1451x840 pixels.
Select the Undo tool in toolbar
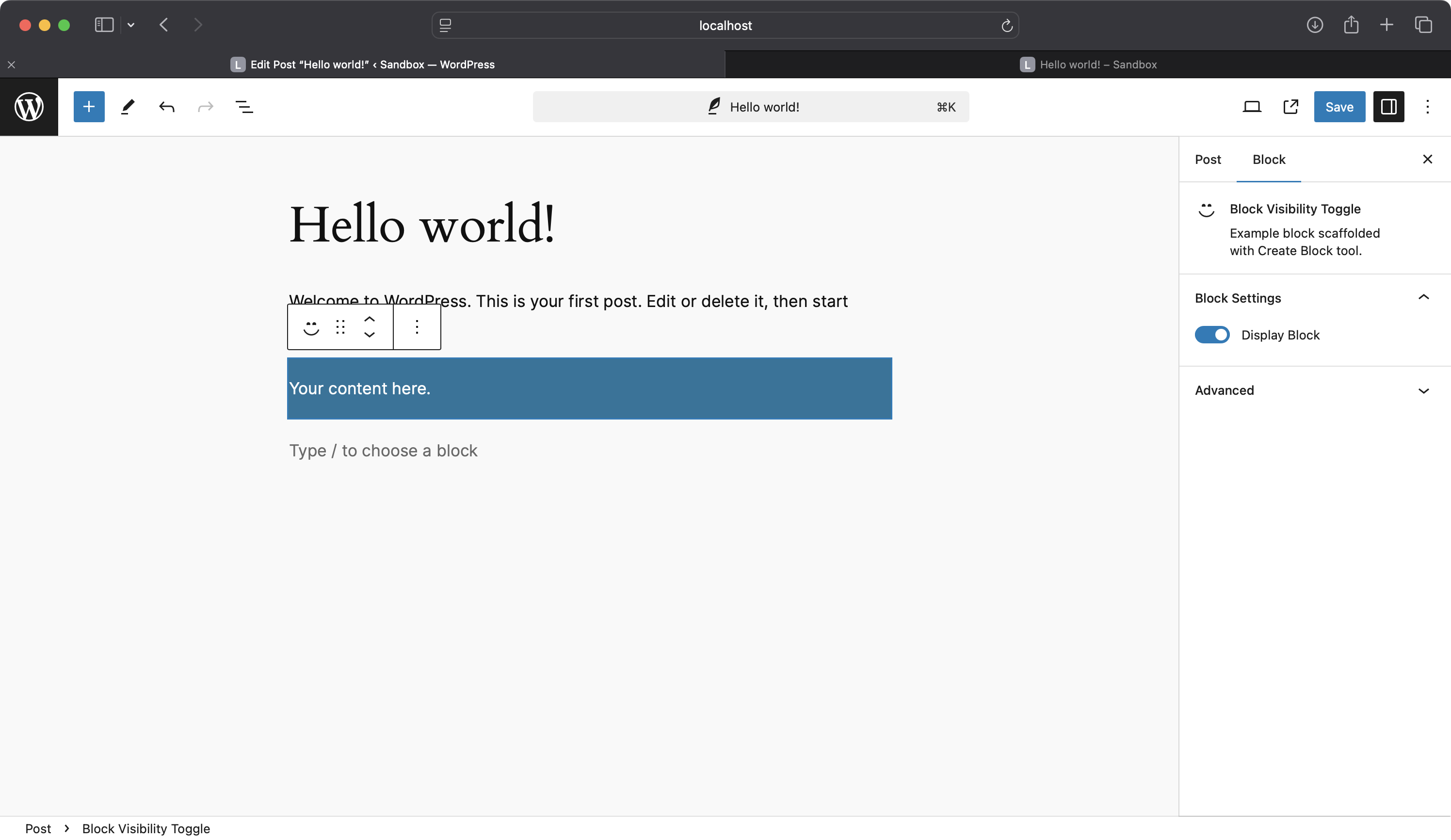(166, 107)
